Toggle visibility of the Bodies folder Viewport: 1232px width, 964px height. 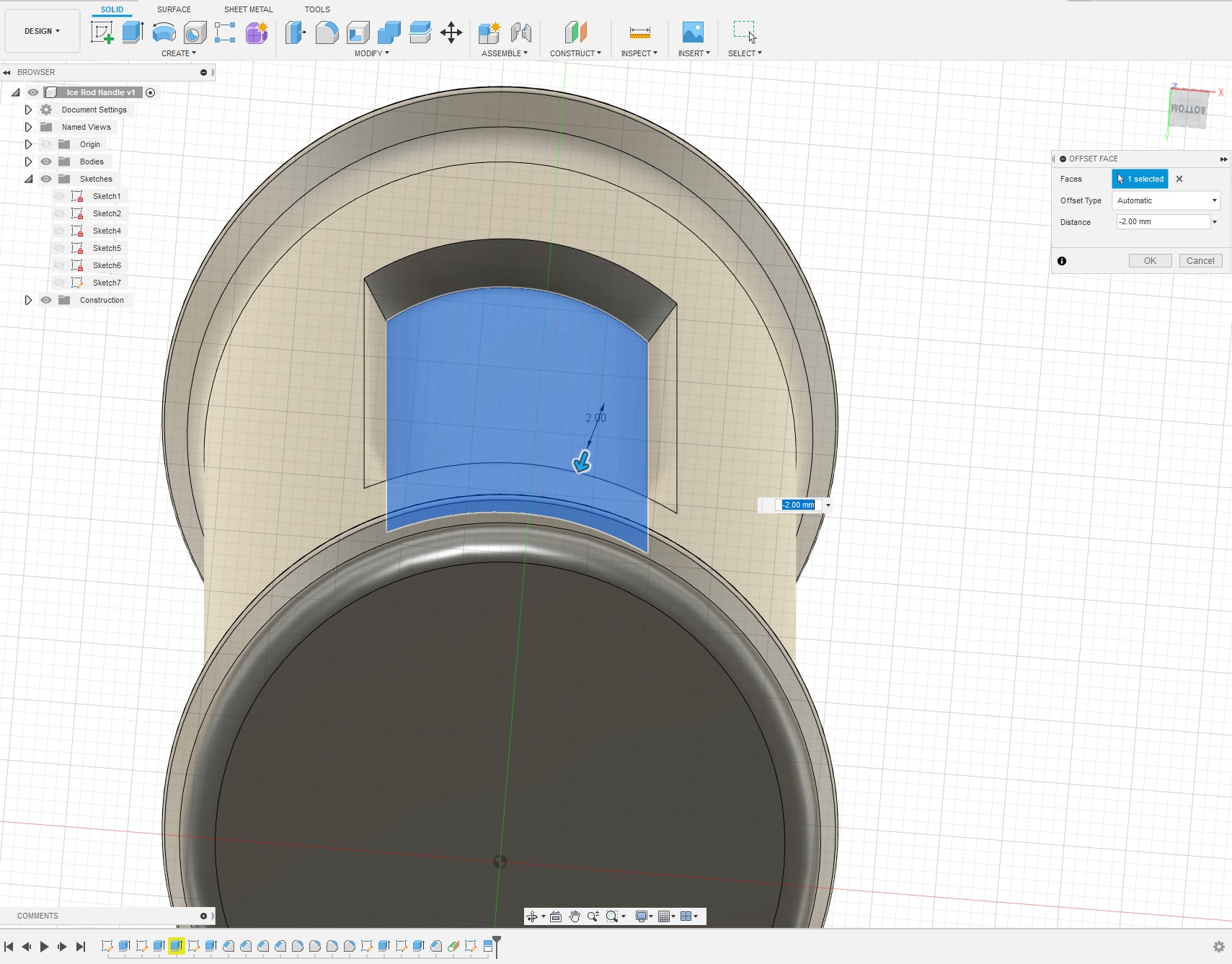pyautogui.click(x=46, y=162)
